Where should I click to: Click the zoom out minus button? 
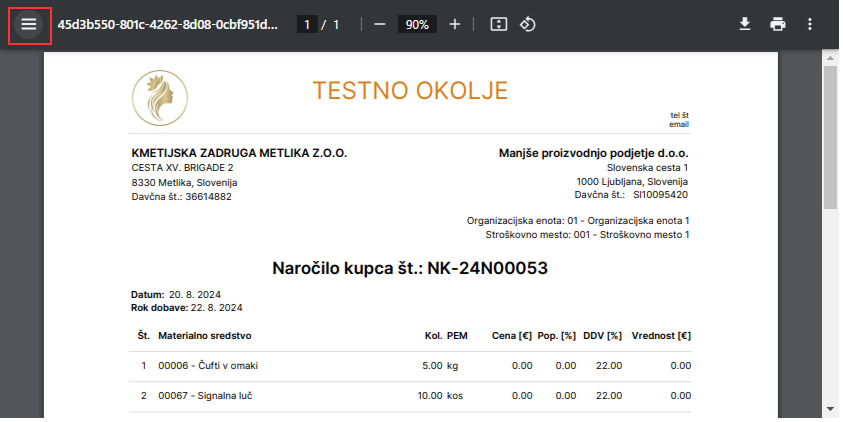379,24
